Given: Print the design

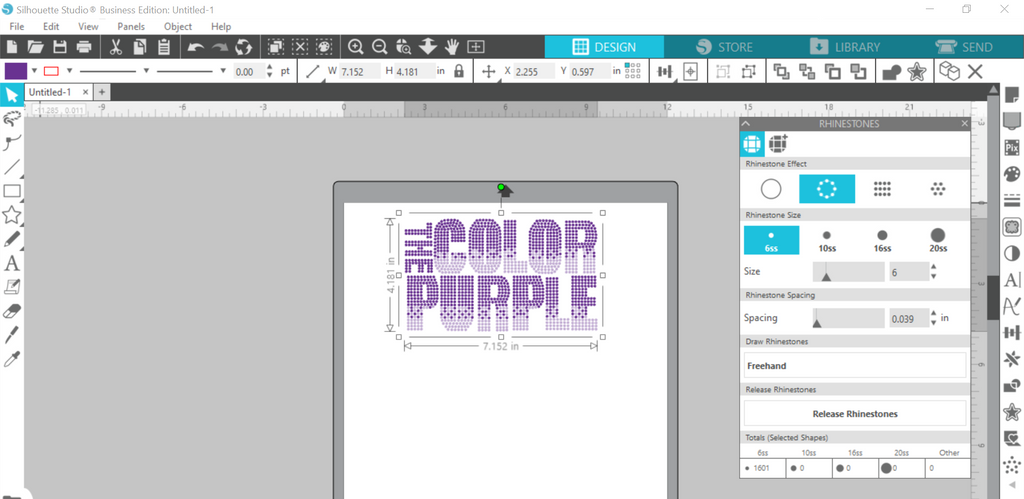Looking at the screenshot, I should (84, 47).
